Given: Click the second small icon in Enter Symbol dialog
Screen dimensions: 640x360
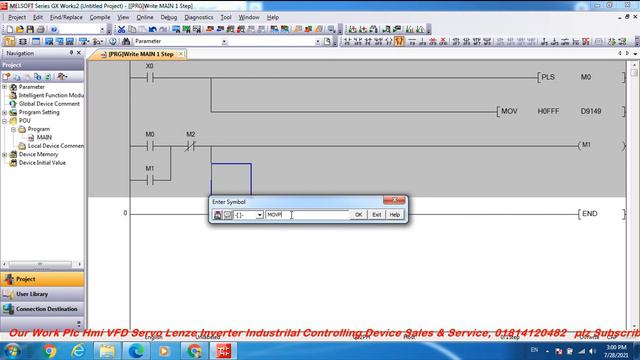Looking at the screenshot, I should click(x=227, y=215).
